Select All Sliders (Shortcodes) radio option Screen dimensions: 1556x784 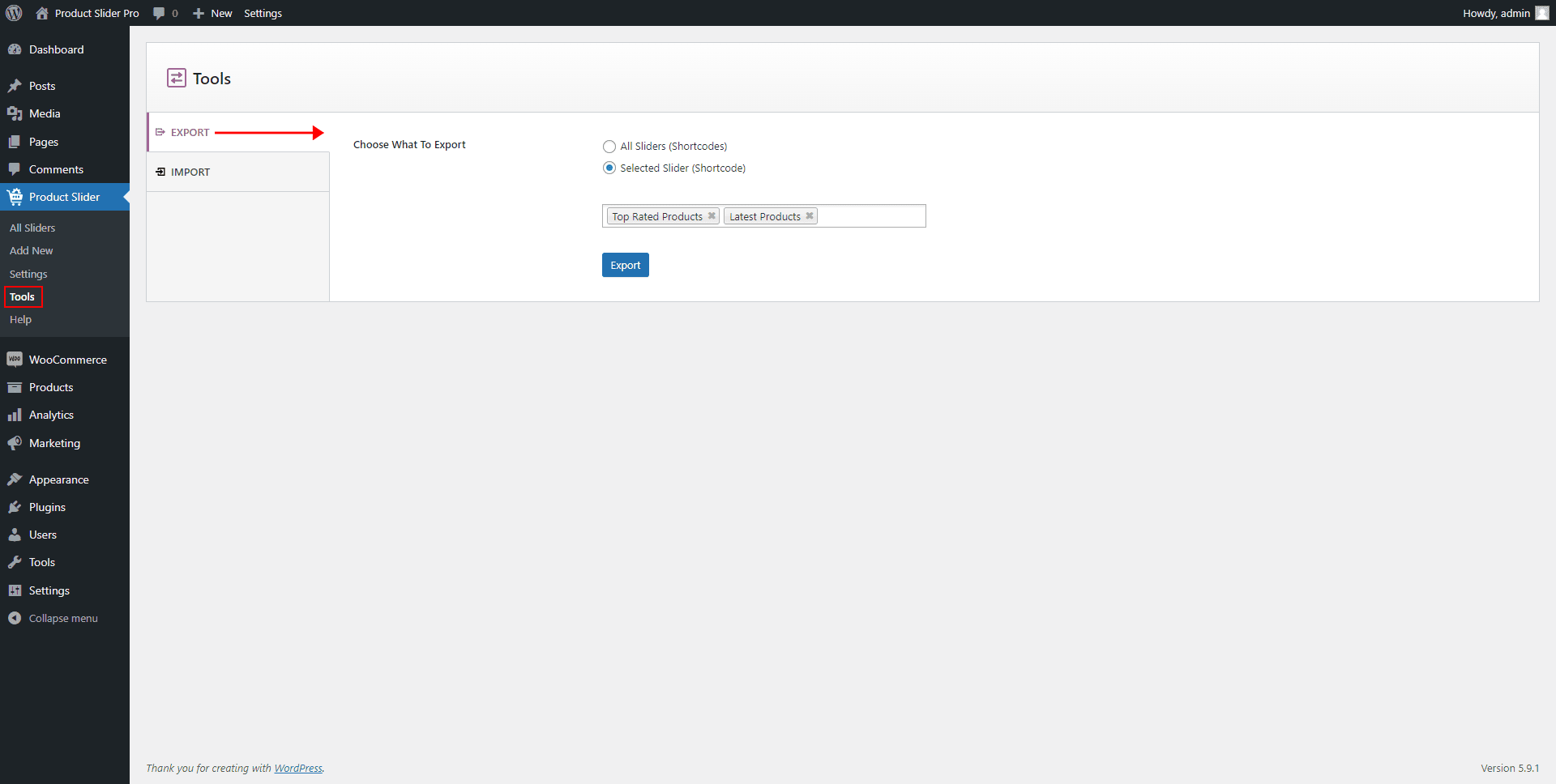tap(609, 147)
